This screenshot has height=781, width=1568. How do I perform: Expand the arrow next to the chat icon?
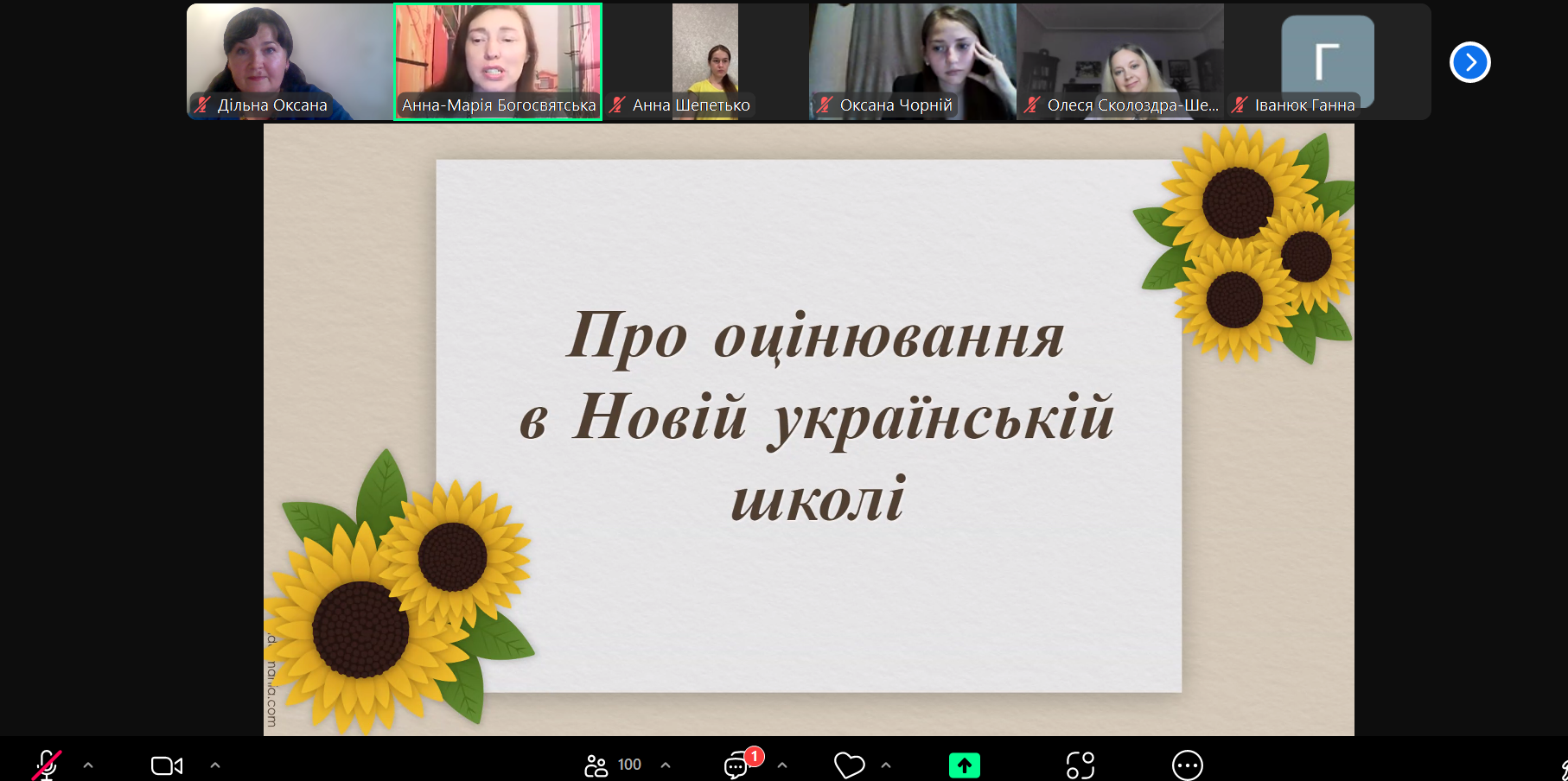(782, 765)
